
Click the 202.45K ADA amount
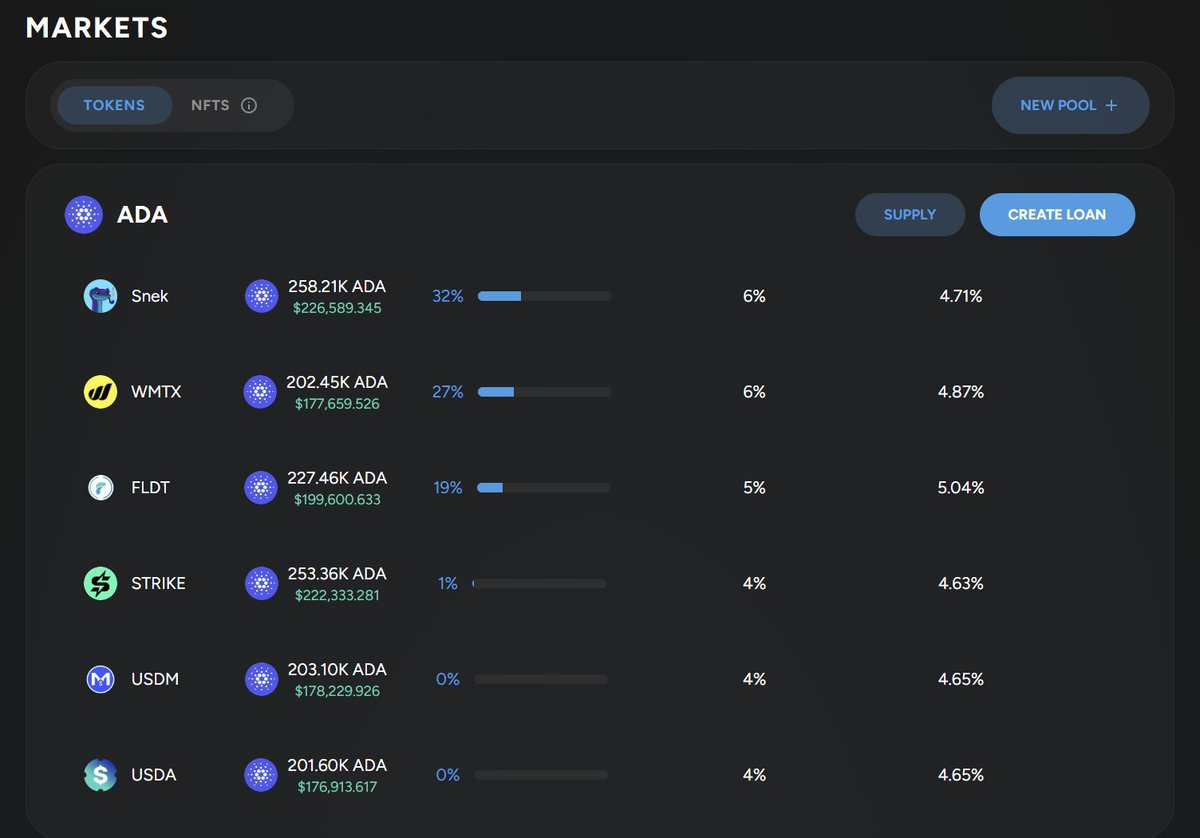[x=337, y=382]
